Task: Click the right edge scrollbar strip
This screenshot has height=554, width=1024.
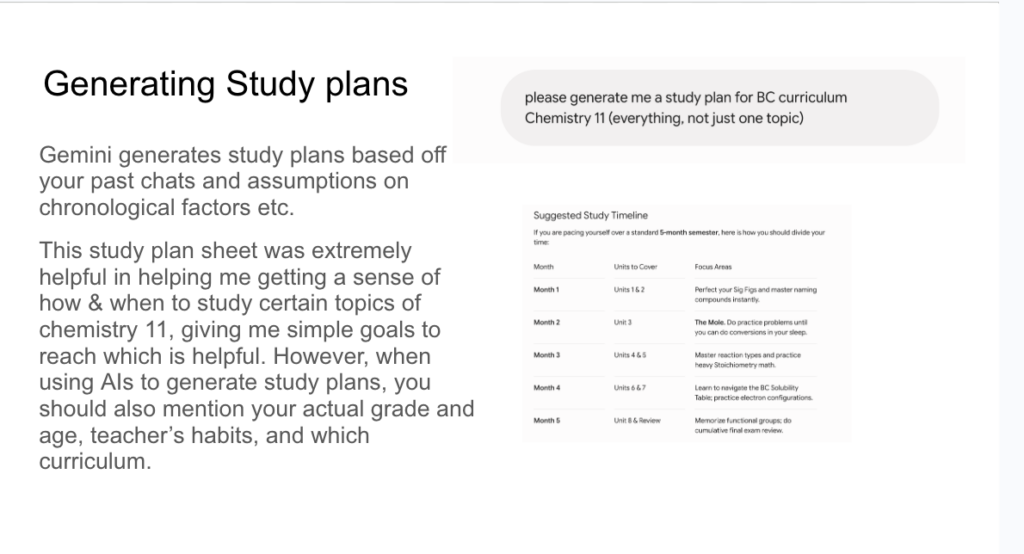Action: click(x=1011, y=277)
